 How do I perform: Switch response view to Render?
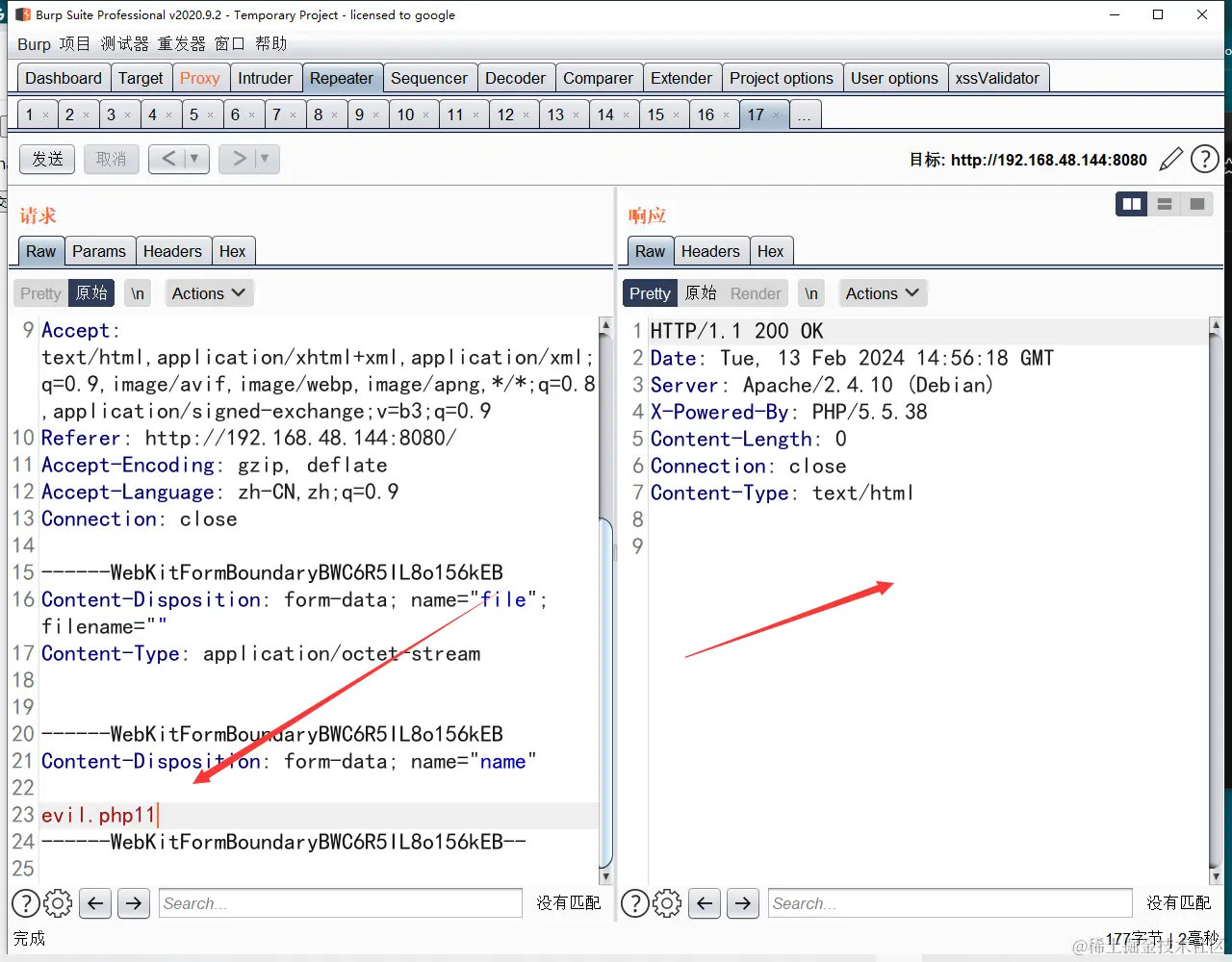pyautogui.click(x=756, y=293)
